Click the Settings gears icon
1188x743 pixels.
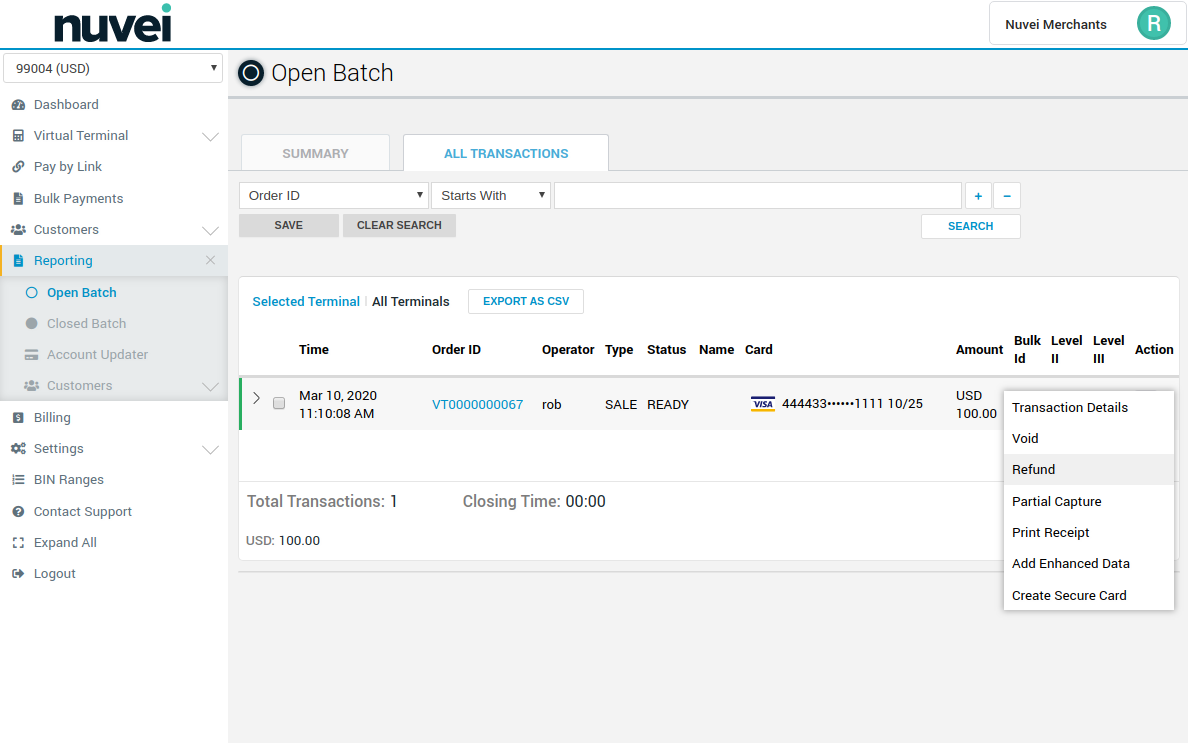tap(18, 448)
